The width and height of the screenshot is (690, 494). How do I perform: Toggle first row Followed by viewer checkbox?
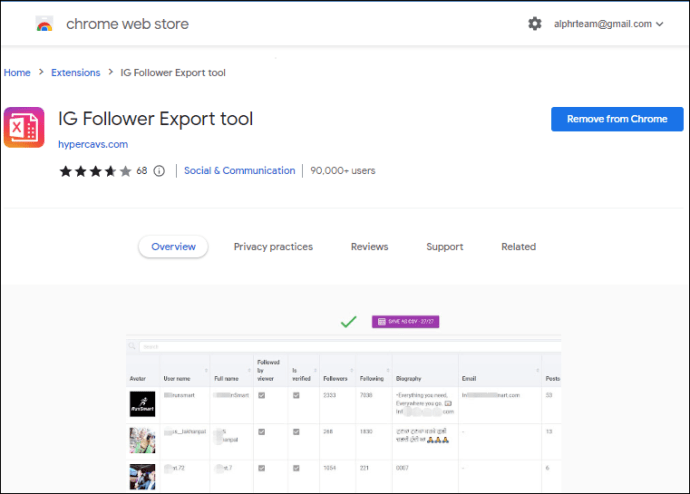[x=261, y=396]
